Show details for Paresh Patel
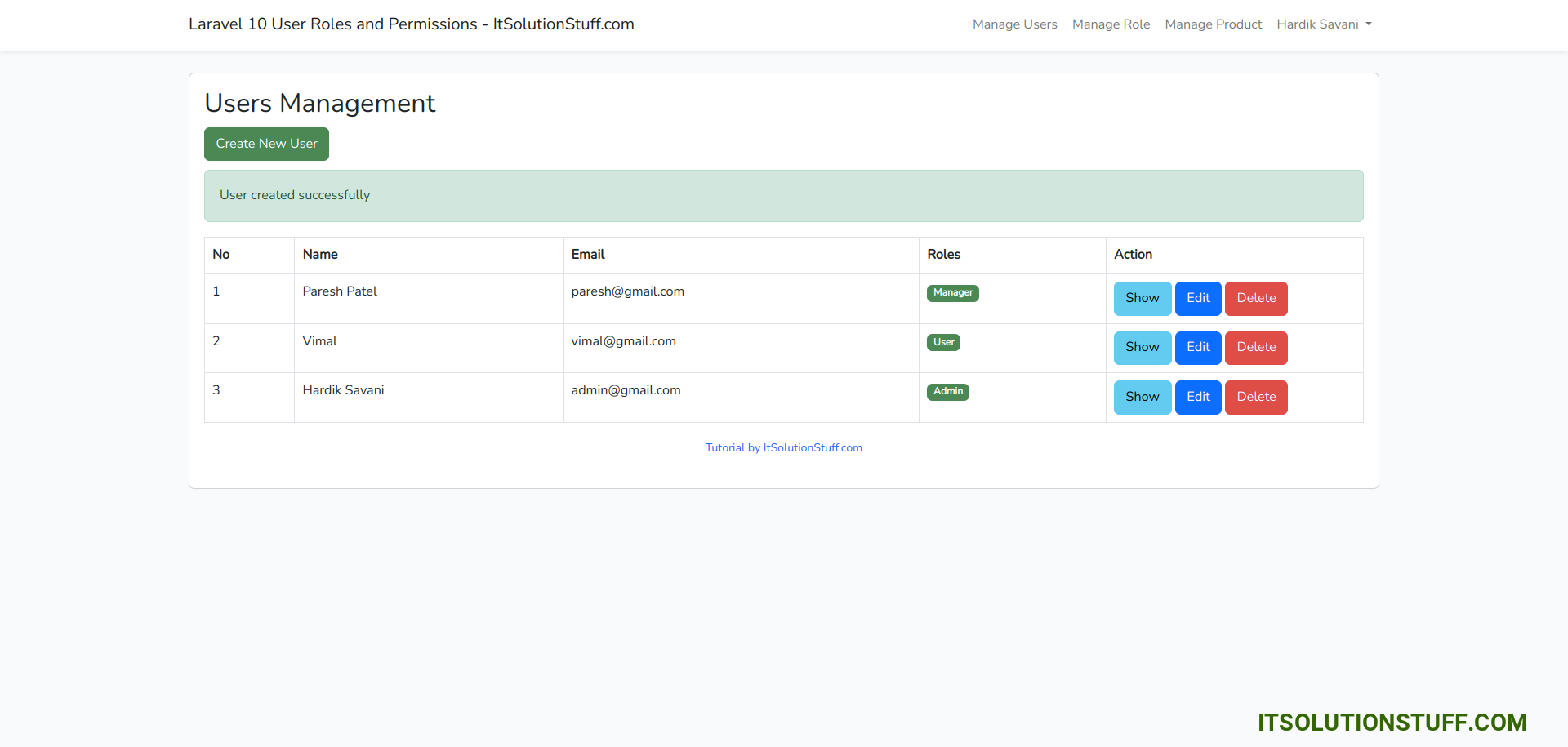Image resolution: width=1568 pixels, height=747 pixels. click(1142, 298)
